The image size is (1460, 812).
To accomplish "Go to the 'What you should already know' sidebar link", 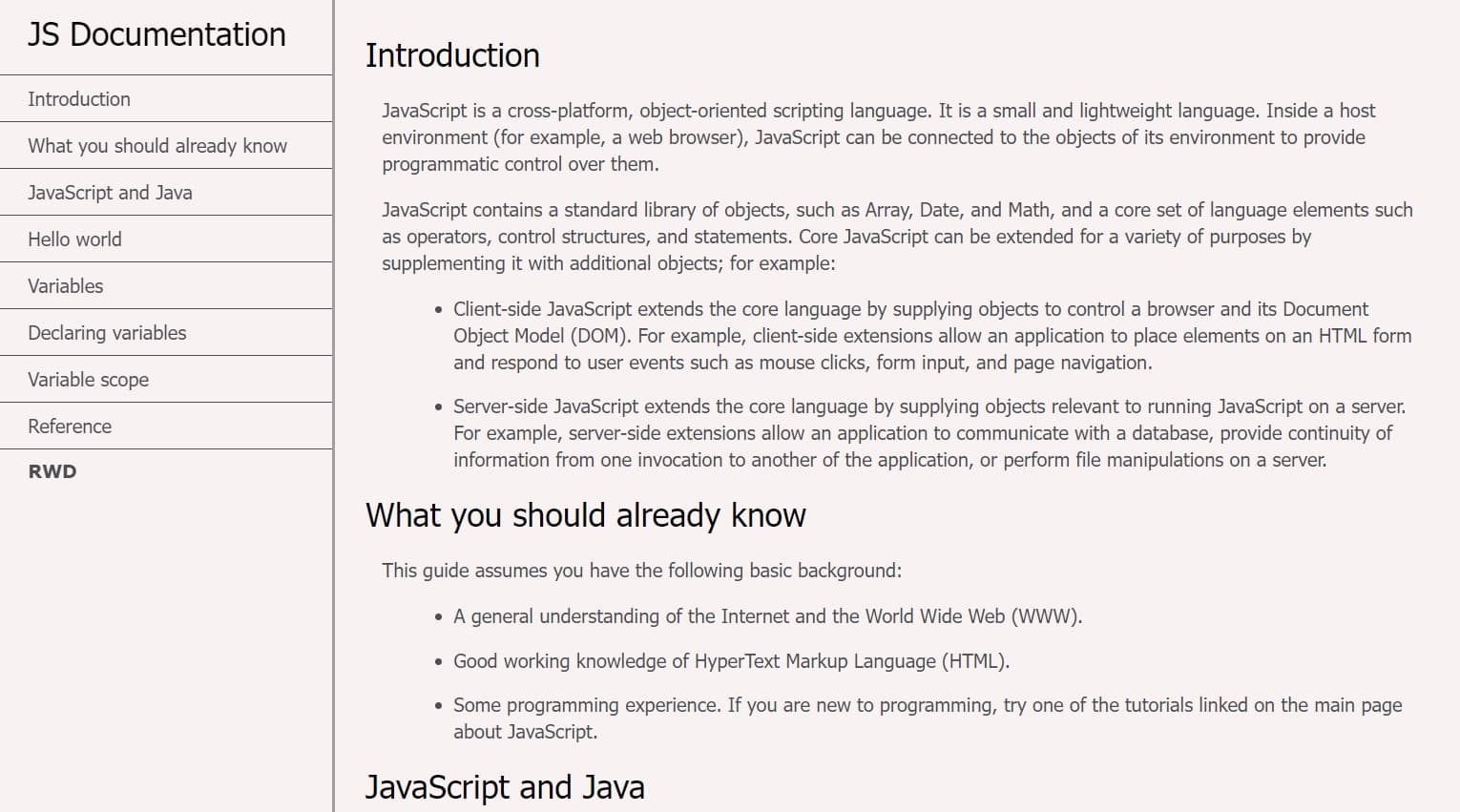I will [157, 146].
